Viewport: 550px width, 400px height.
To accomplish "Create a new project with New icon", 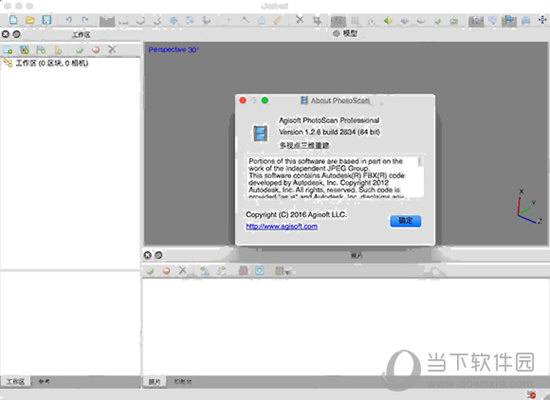I will tap(13, 20).
